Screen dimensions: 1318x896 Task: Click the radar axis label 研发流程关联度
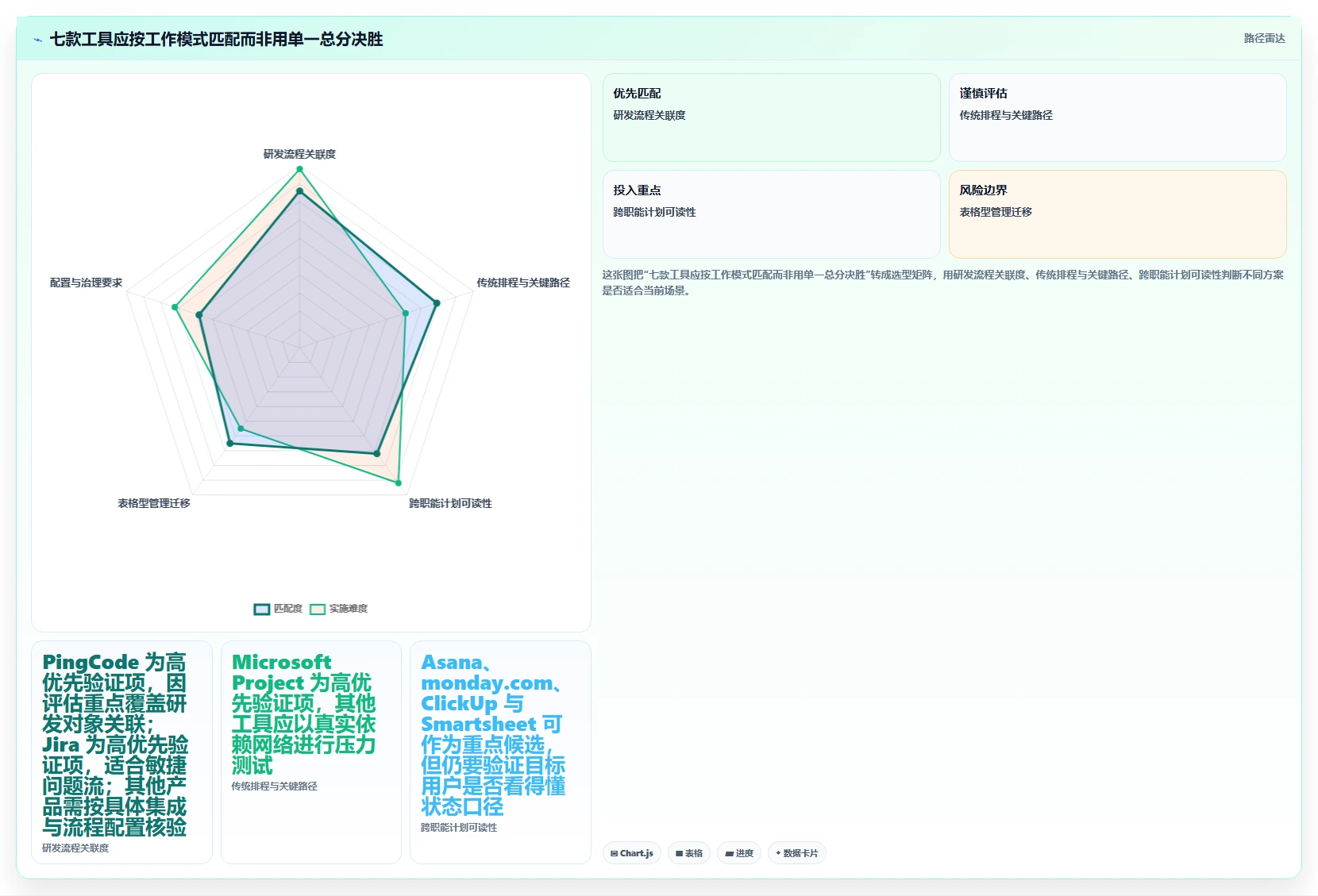299,154
